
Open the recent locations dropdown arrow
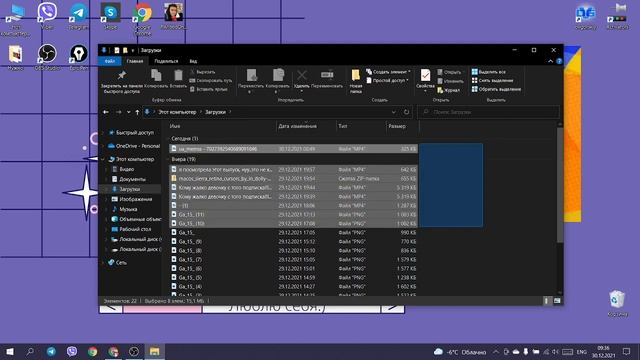[129, 112]
